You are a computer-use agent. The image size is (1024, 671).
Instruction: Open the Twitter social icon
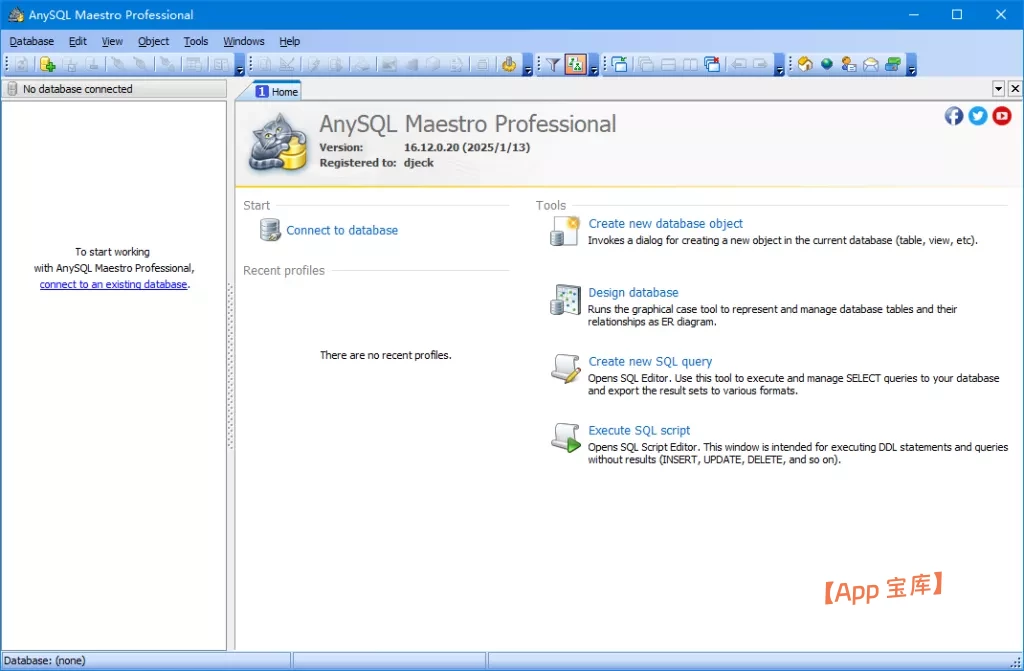pos(978,116)
